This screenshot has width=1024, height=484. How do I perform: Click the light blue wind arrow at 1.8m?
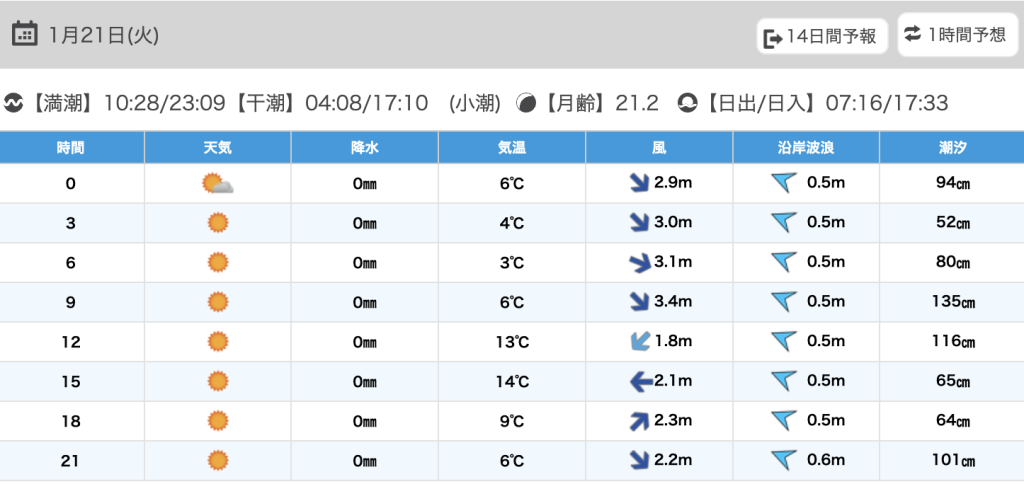639,342
